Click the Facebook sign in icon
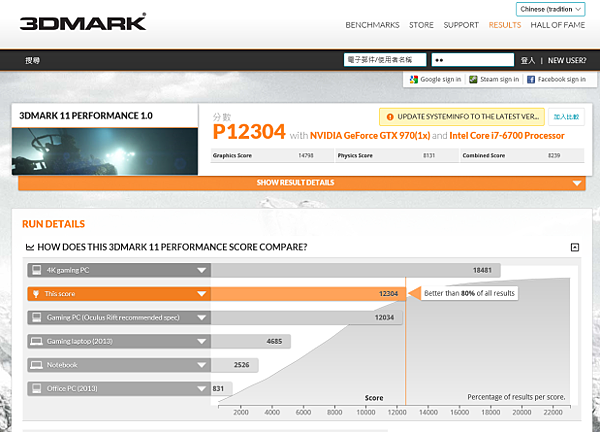This screenshot has width=600, height=432. pos(531,80)
